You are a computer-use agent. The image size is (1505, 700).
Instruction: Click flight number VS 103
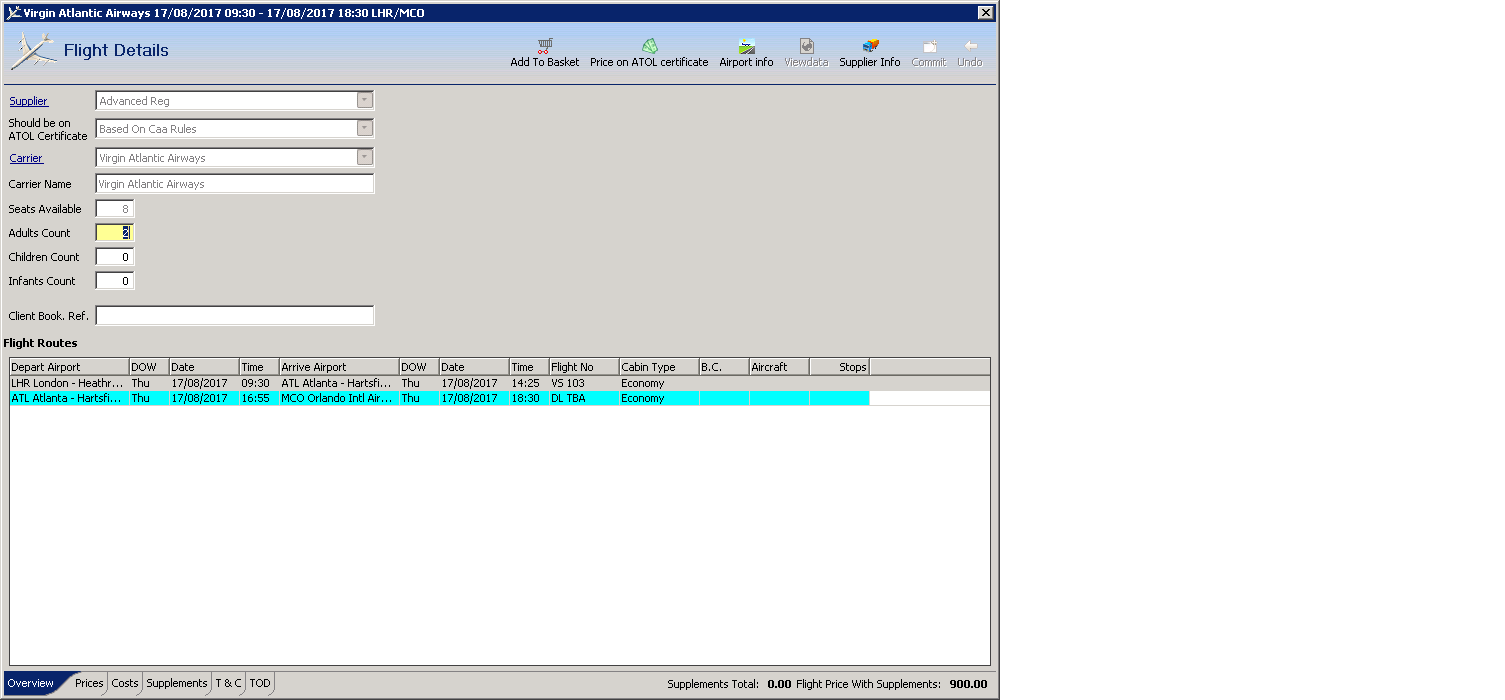[568, 383]
